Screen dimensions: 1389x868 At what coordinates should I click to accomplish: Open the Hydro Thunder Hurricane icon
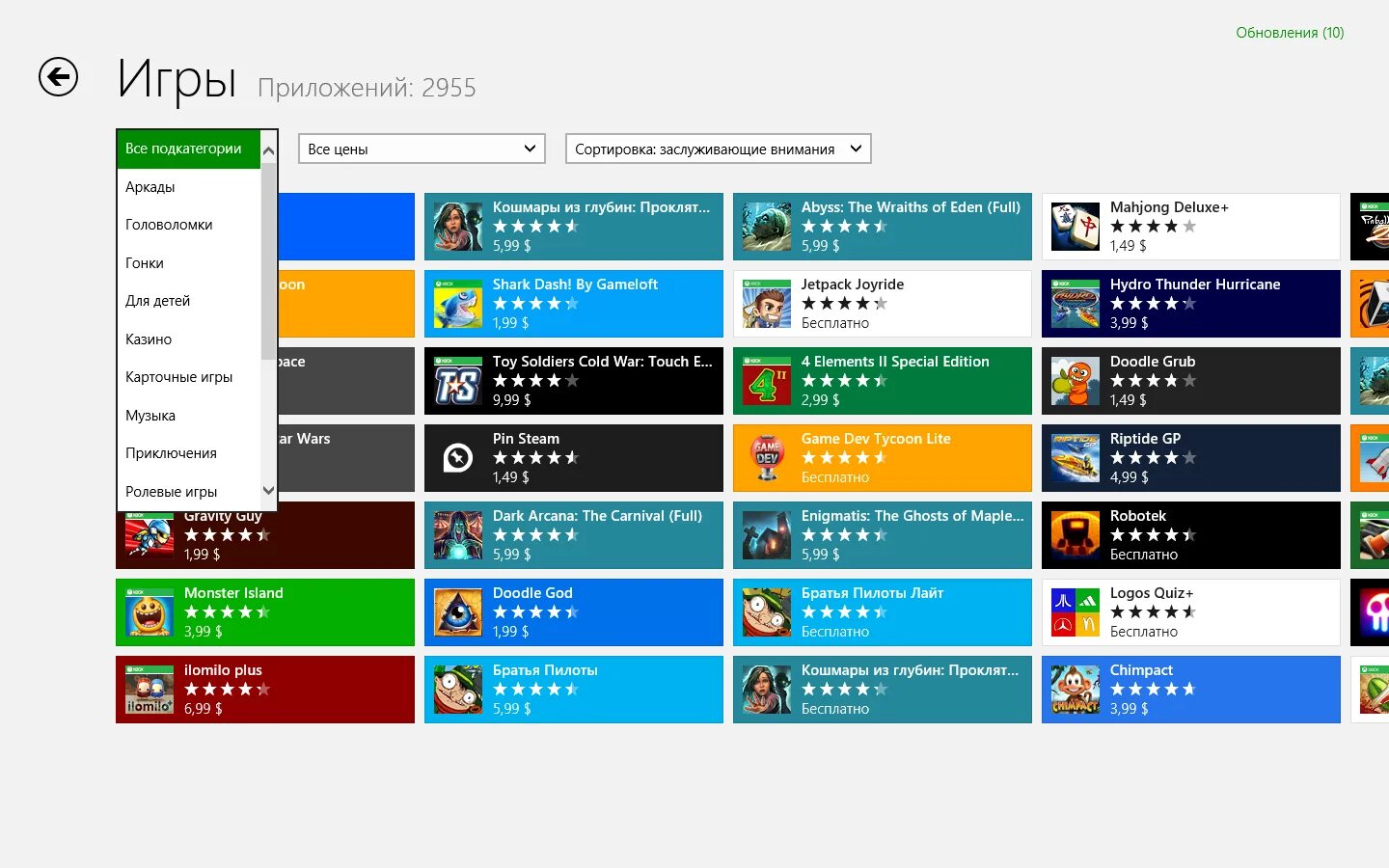click(x=1076, y=304)
